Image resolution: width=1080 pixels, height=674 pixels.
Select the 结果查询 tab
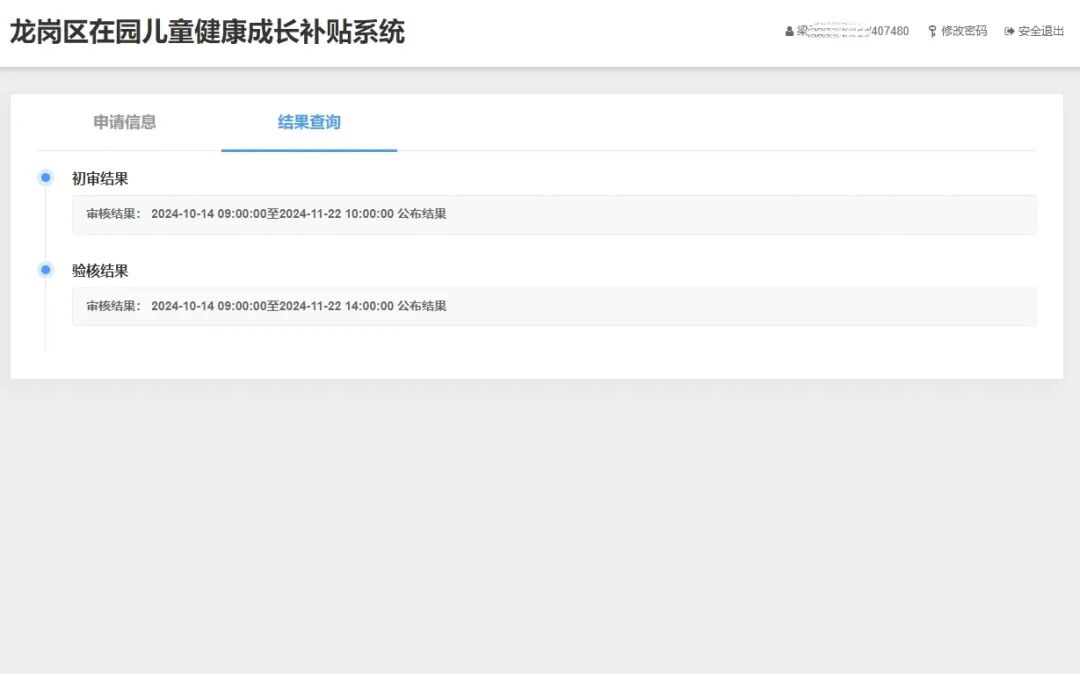click(309, 122)
